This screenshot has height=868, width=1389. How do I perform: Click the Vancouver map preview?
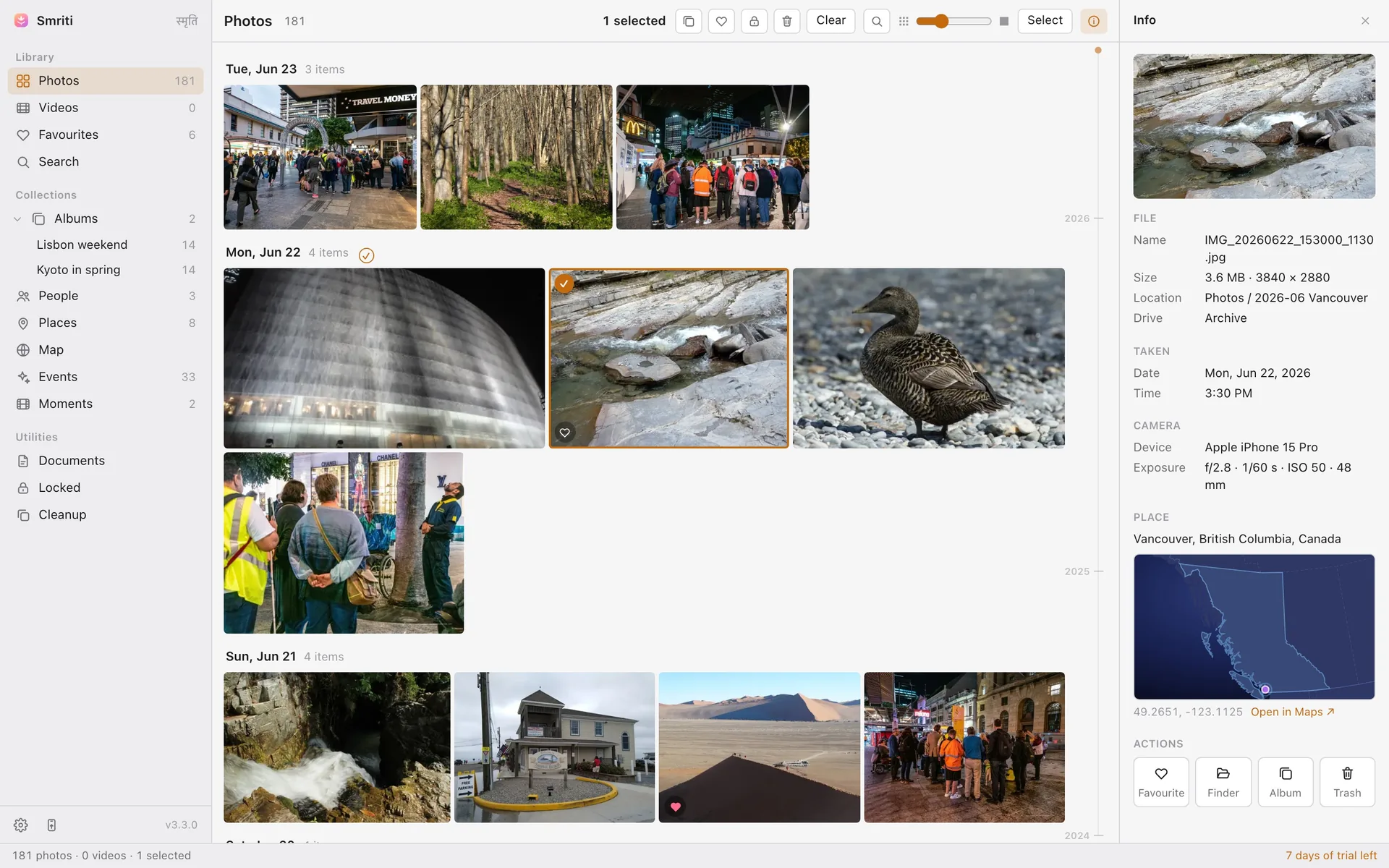click(1254, 626)
